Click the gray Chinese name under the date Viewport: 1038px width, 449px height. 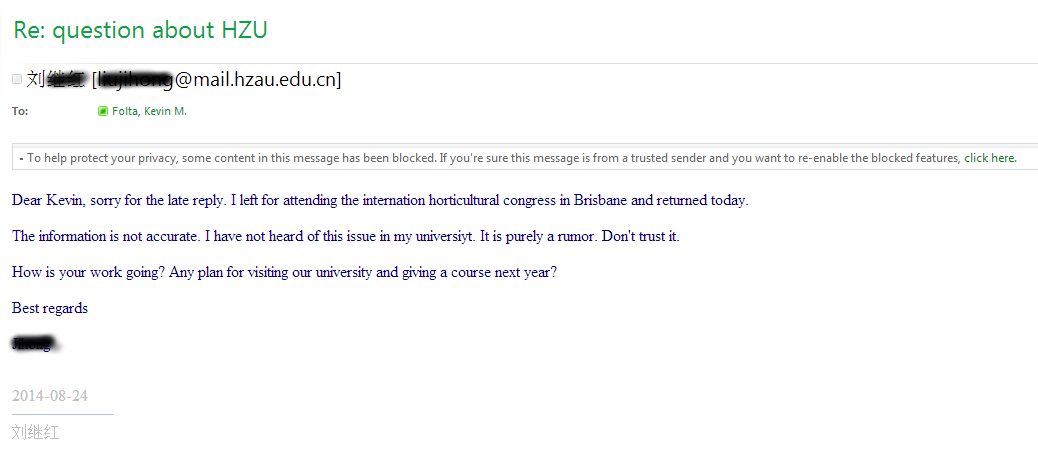(x=36, y=433)
